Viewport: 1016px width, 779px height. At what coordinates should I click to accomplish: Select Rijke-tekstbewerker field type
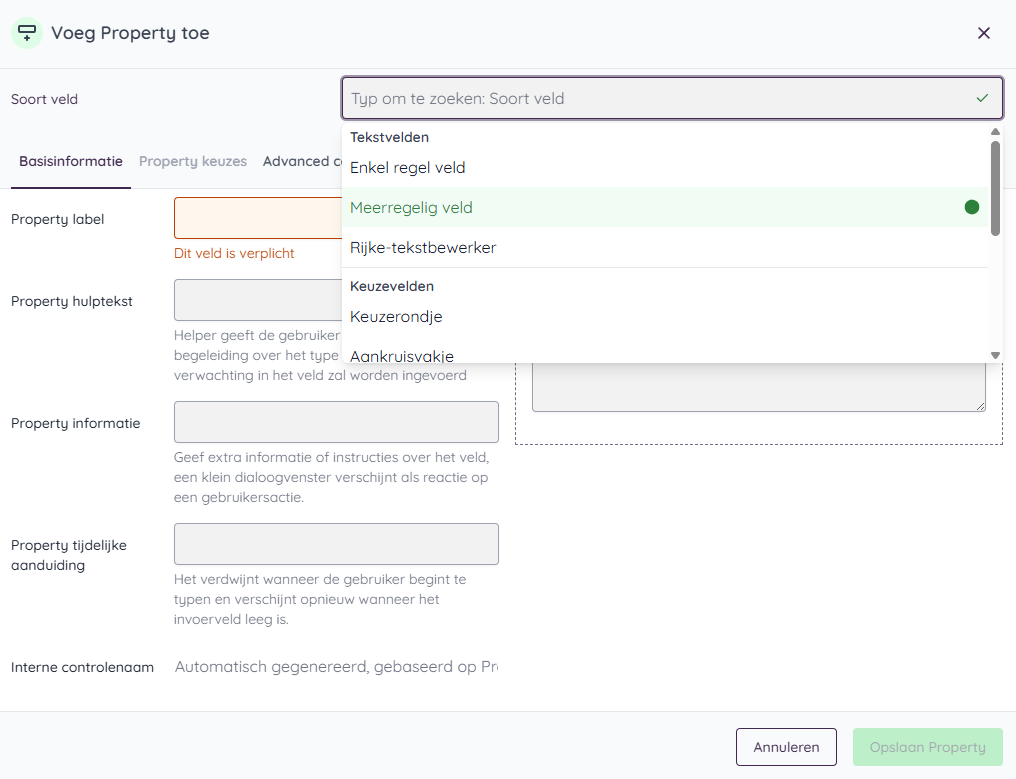[x=423, y=248]
